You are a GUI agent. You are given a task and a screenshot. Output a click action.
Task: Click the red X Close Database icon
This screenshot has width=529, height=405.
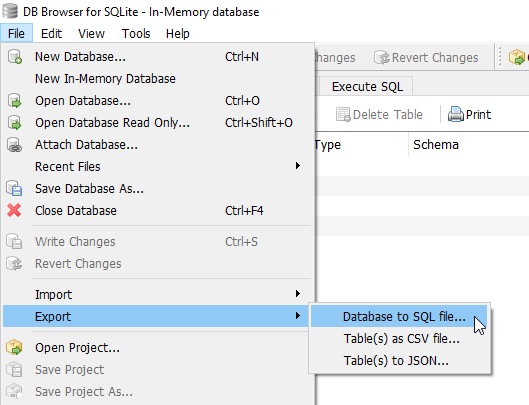14,210
